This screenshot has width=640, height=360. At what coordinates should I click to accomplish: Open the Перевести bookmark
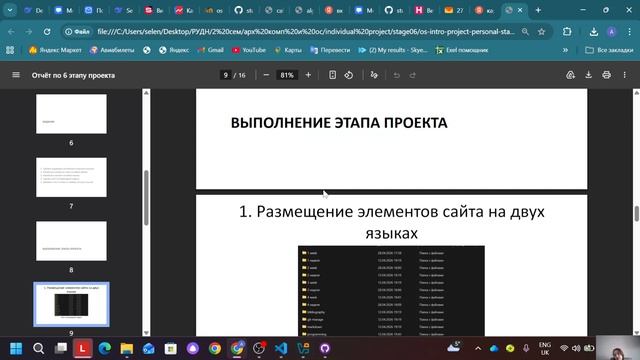click(330, 50)
